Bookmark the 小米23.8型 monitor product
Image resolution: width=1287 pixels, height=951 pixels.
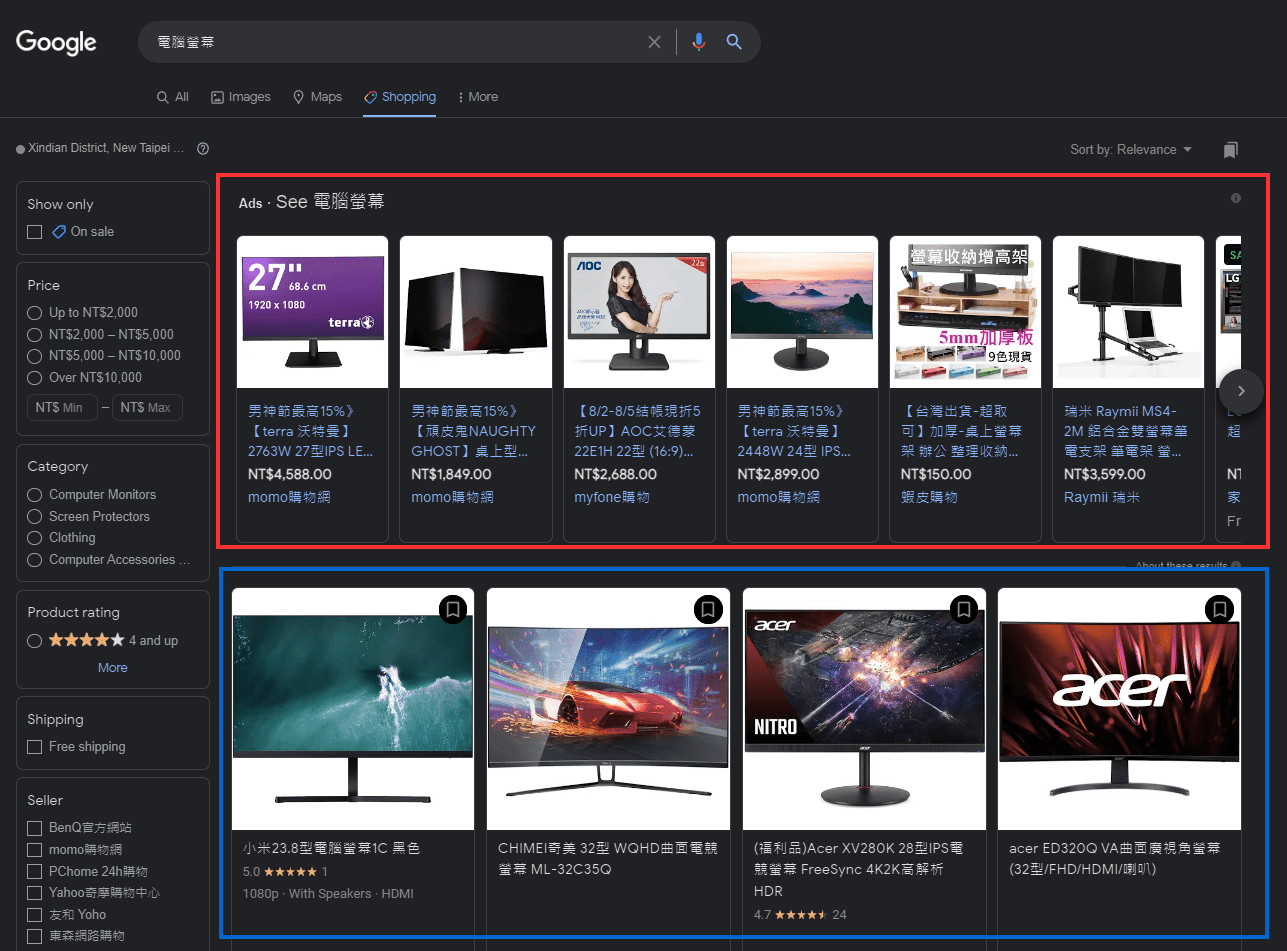(x=453, y=609)
